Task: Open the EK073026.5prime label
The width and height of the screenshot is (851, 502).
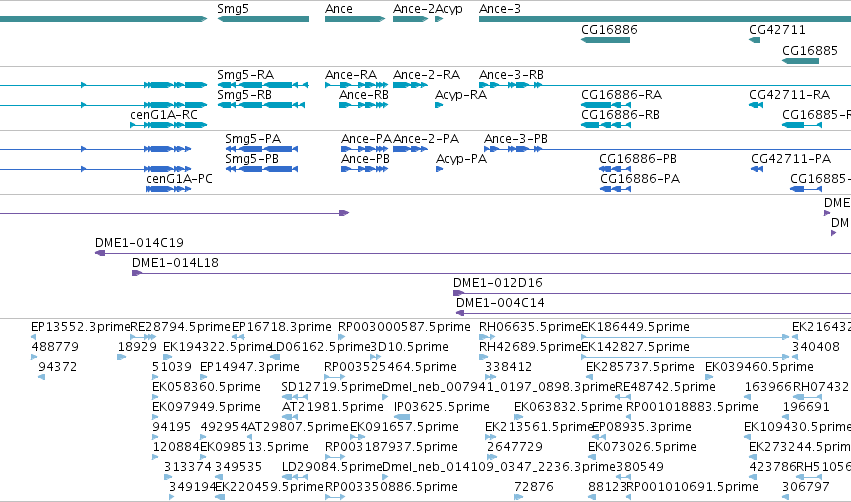Action: point(642,447)
